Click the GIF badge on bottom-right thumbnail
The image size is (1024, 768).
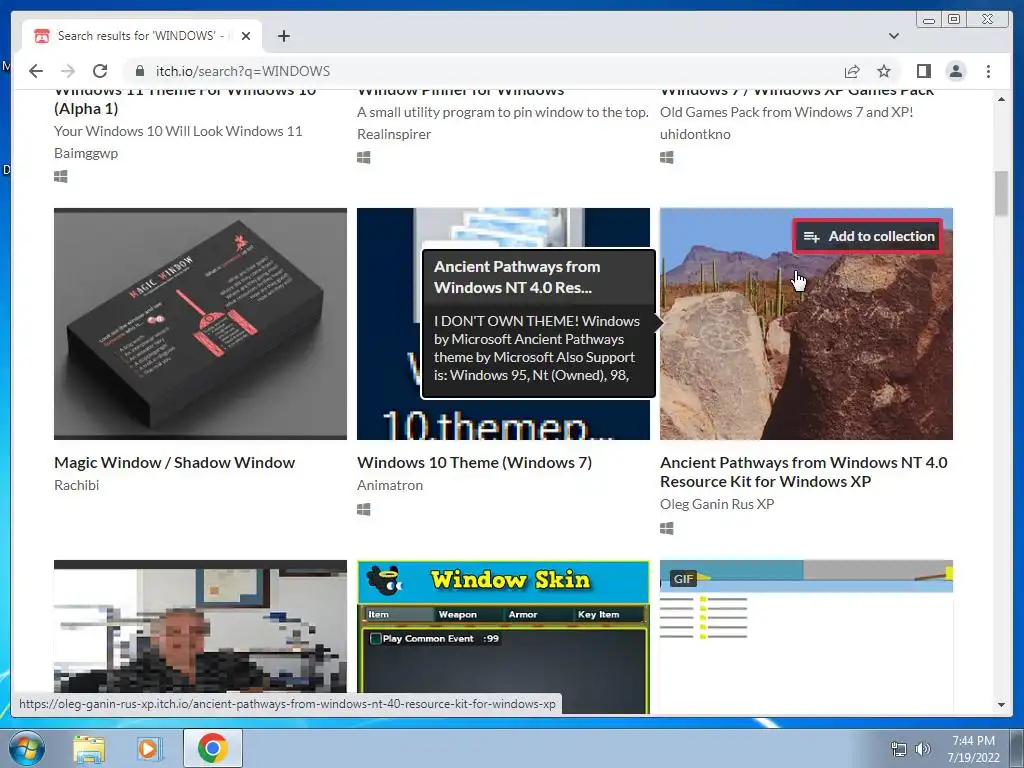[x=683, y=579]
